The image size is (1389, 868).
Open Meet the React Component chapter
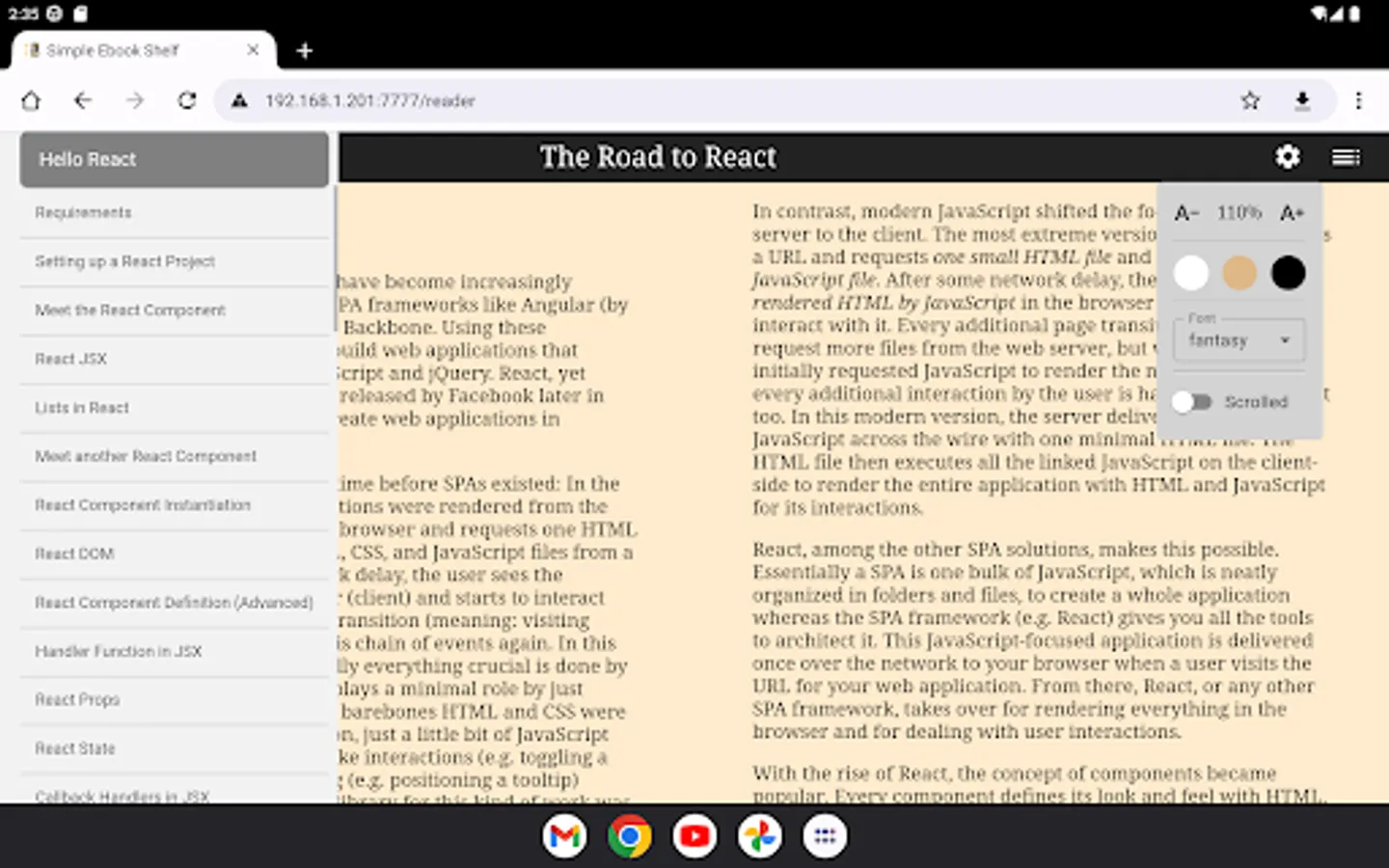(x=175, y=311)
